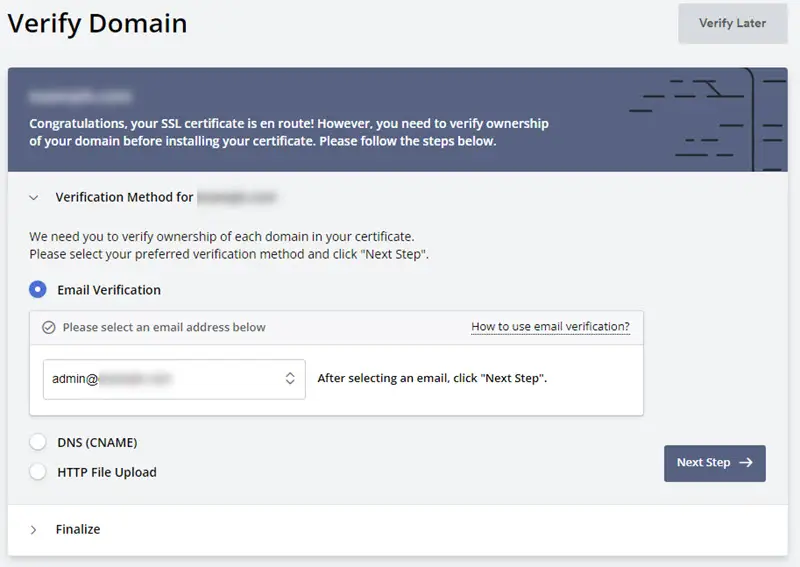800x567 pixels.
Task: Select the Email Verification radio option
Action: click(x=38, y=289)
